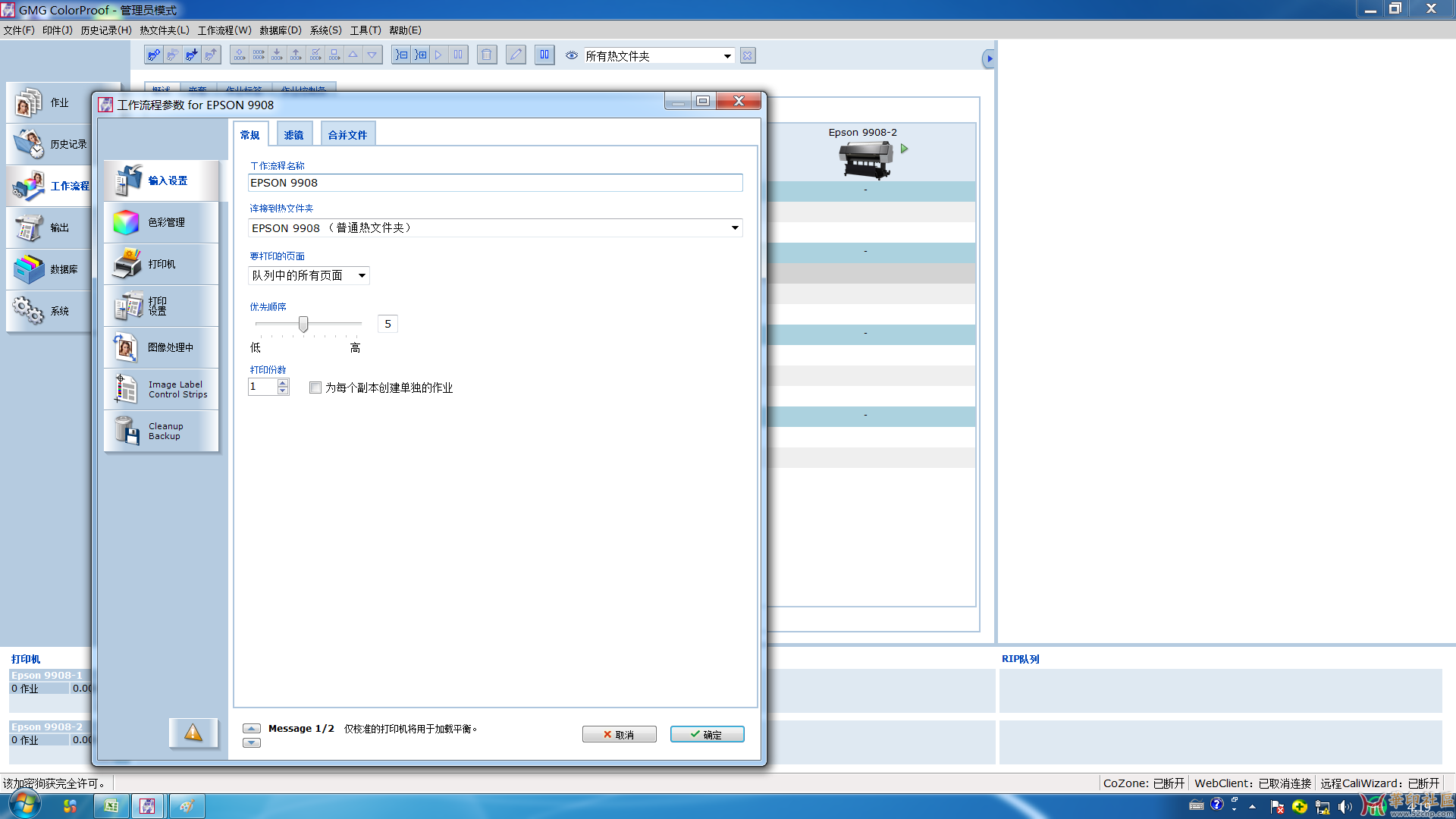
Task: Click the 取消 cancel button
Action: pyautogui.click(x=619, y=734)
